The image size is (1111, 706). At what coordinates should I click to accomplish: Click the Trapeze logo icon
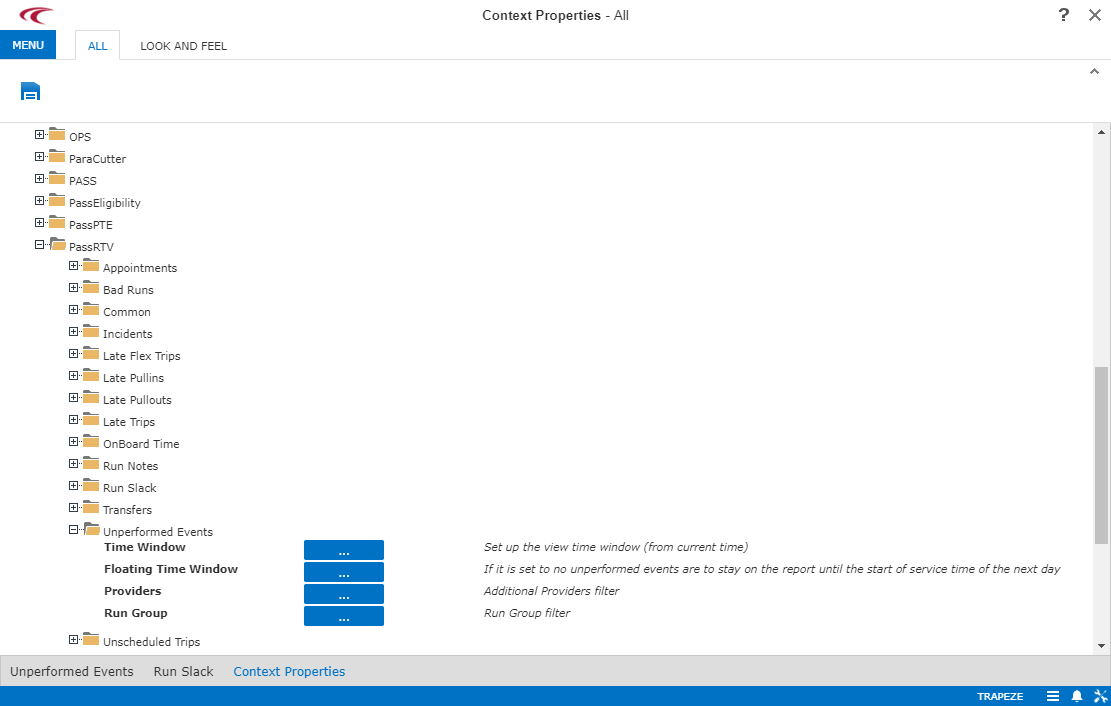coord(36,15)
